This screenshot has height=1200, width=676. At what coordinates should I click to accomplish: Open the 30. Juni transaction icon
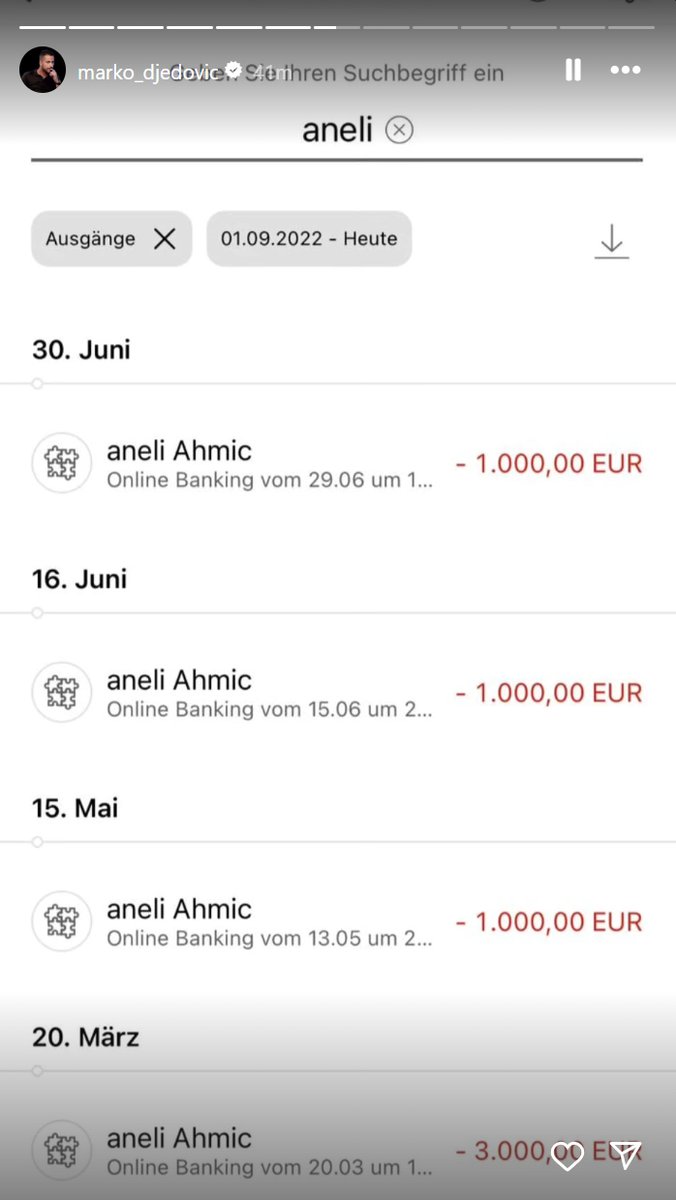click(62, 463)
